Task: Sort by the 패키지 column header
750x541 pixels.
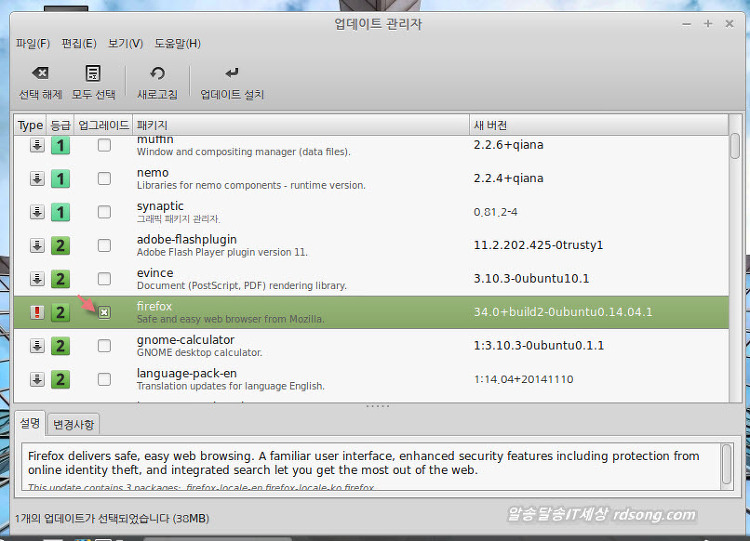Action: click(300, 125)
